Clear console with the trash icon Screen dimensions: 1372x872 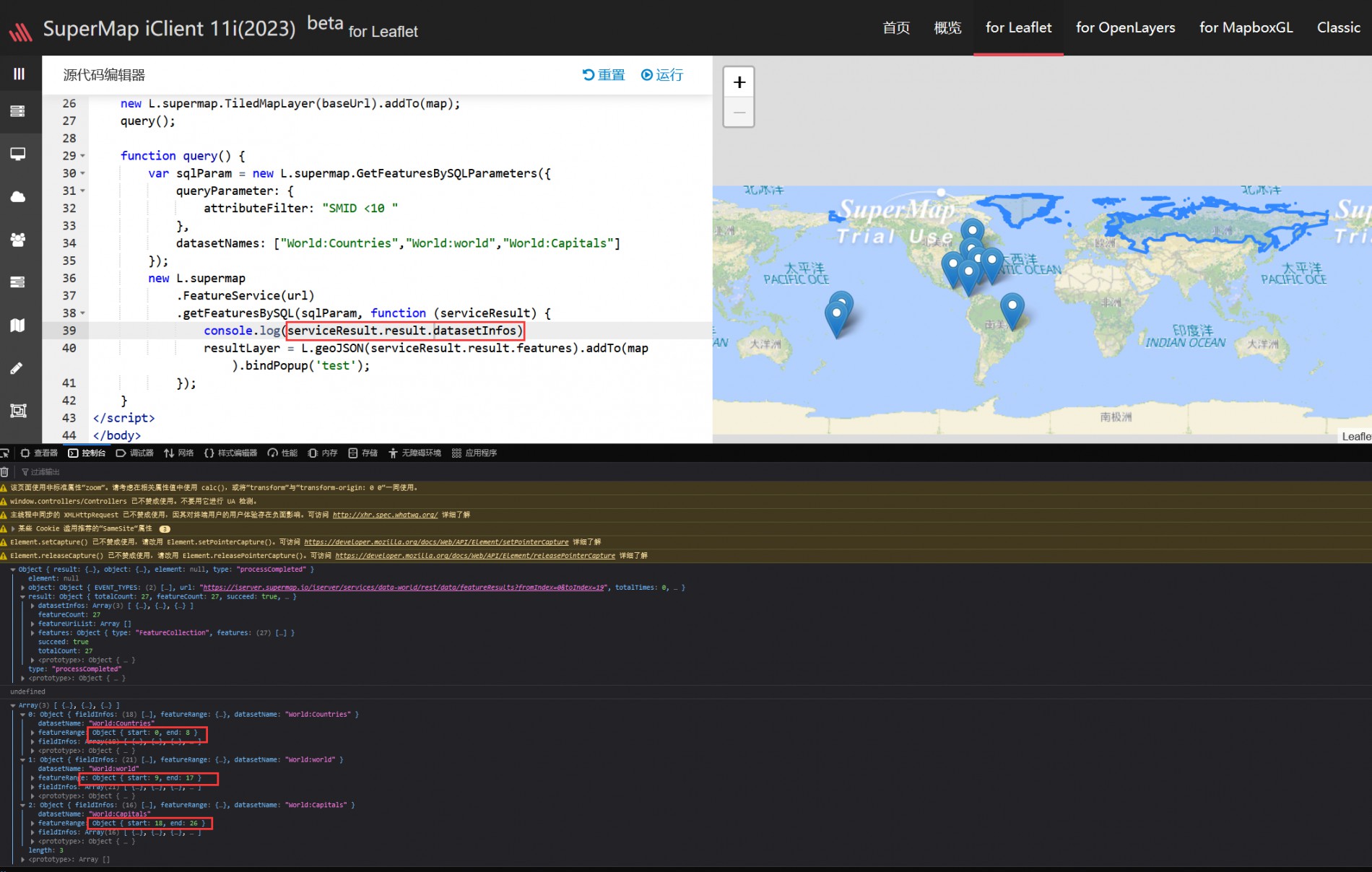4,472
